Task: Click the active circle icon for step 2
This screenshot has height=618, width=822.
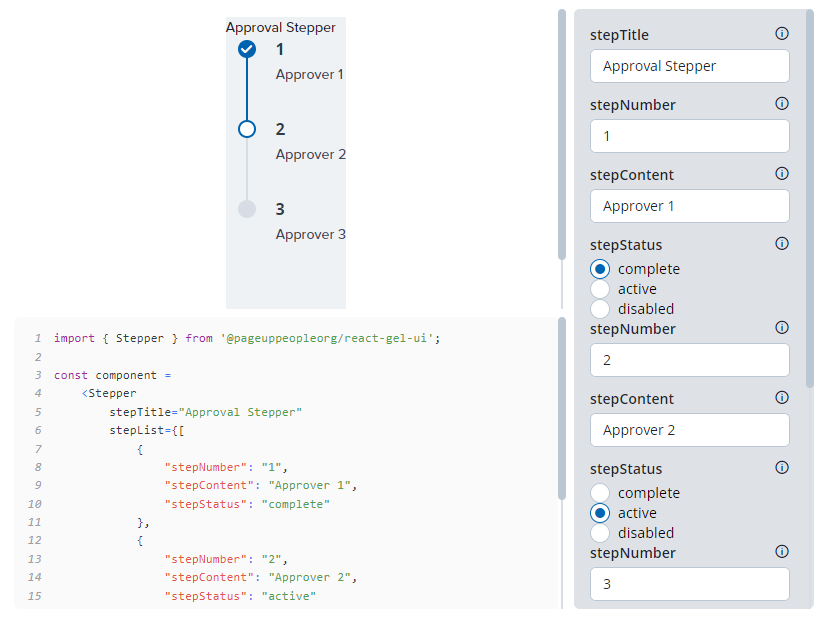Action: pos(247,129)
